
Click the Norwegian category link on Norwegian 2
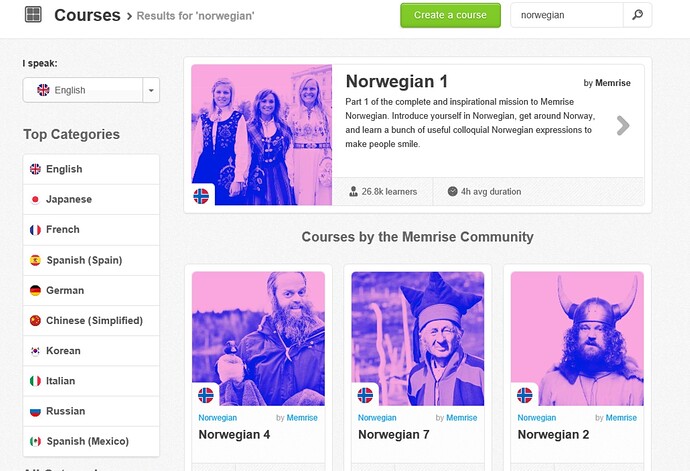click(536, 418)
